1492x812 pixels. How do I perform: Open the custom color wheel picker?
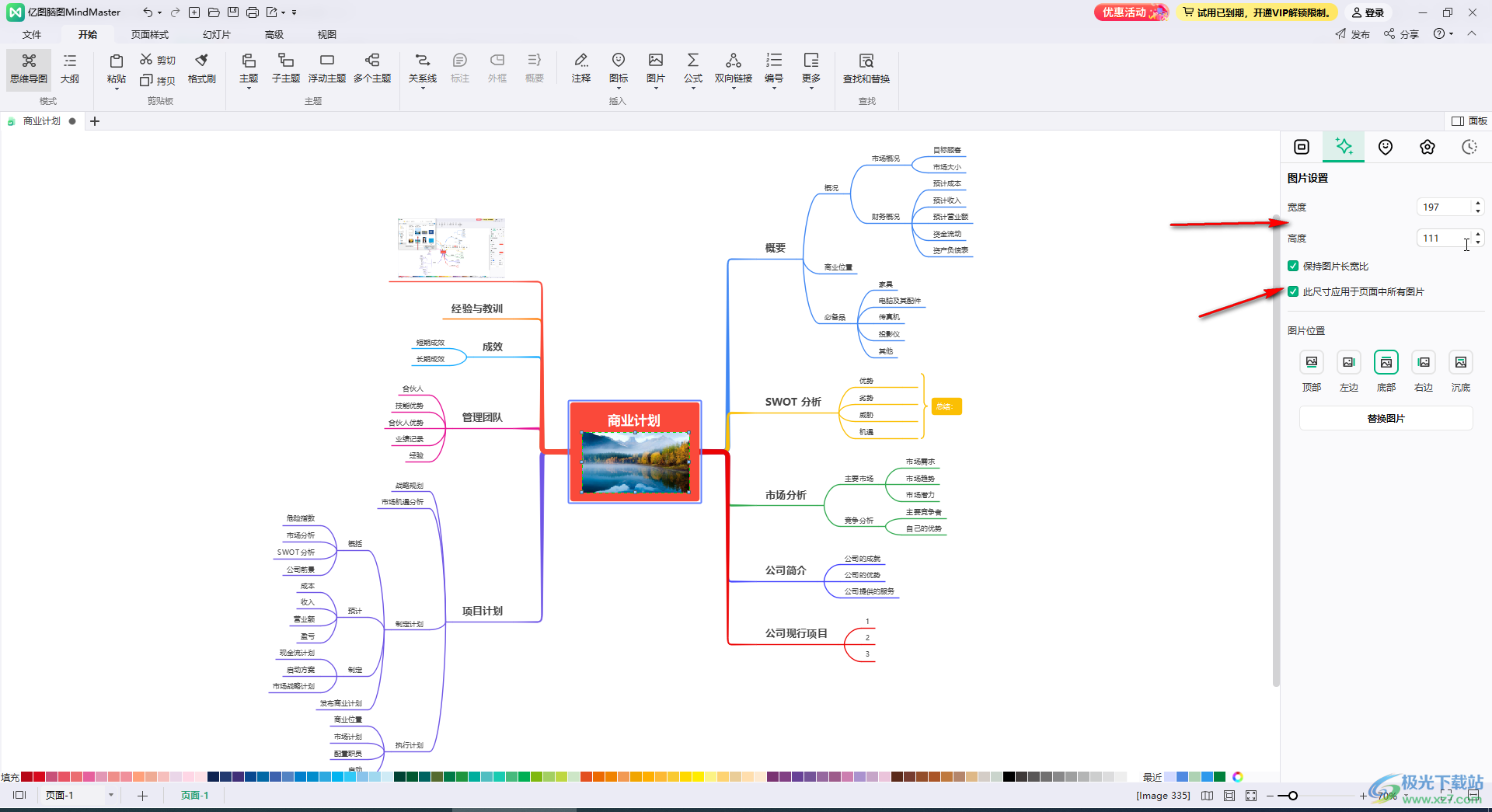click(1238, 776)
